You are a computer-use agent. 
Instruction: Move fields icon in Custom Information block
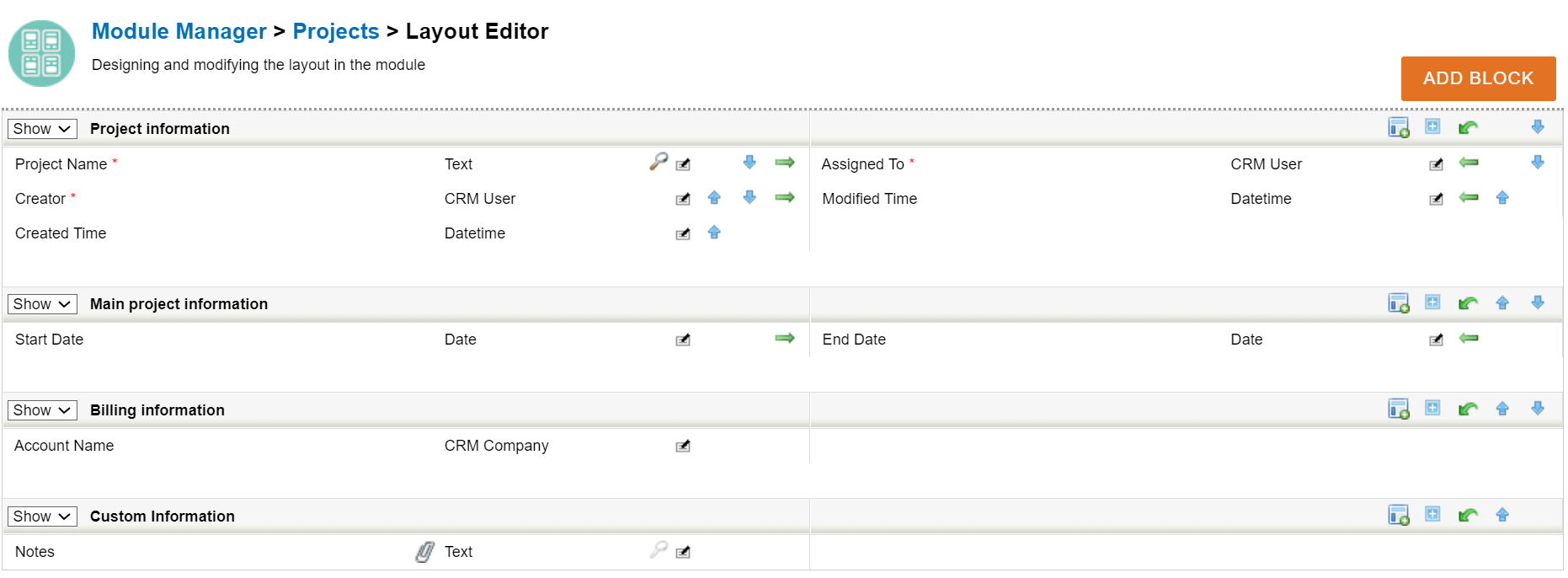pyautogui.click(x=1468, y=516)
